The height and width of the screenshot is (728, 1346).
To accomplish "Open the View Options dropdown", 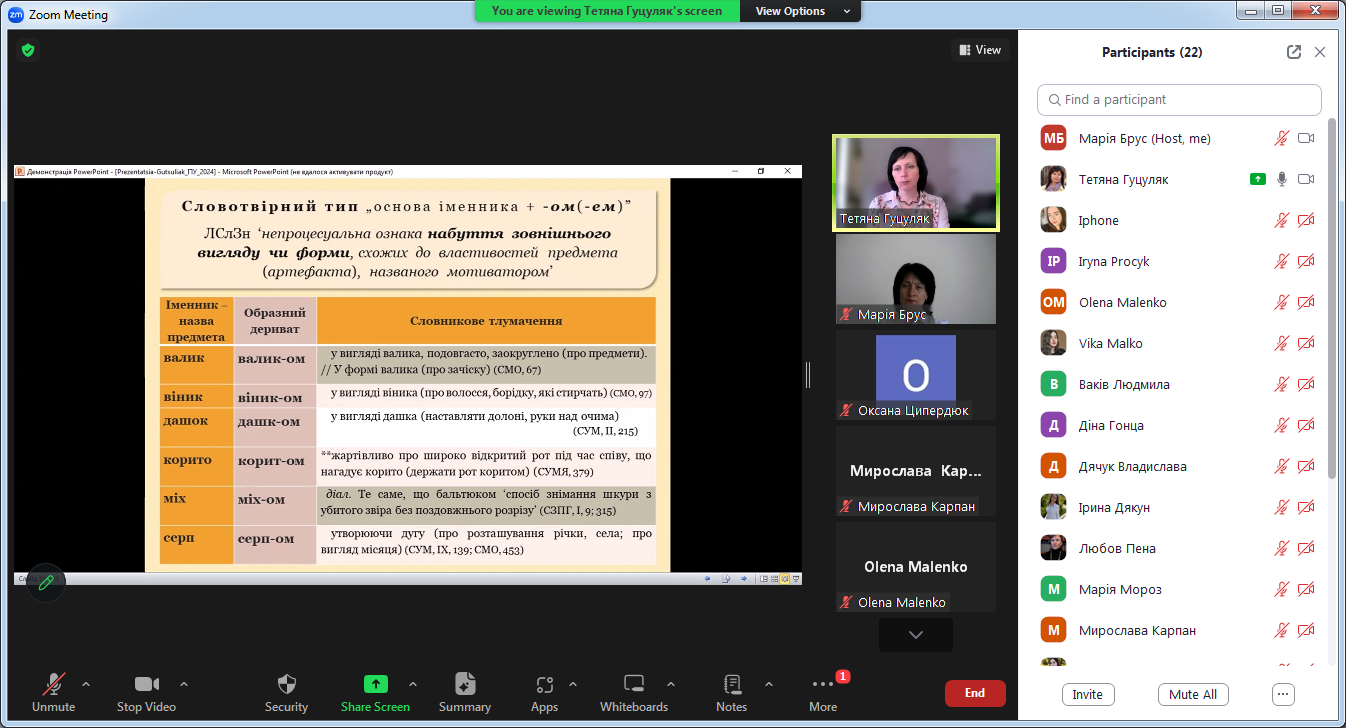I will click(x=802, y=11).
